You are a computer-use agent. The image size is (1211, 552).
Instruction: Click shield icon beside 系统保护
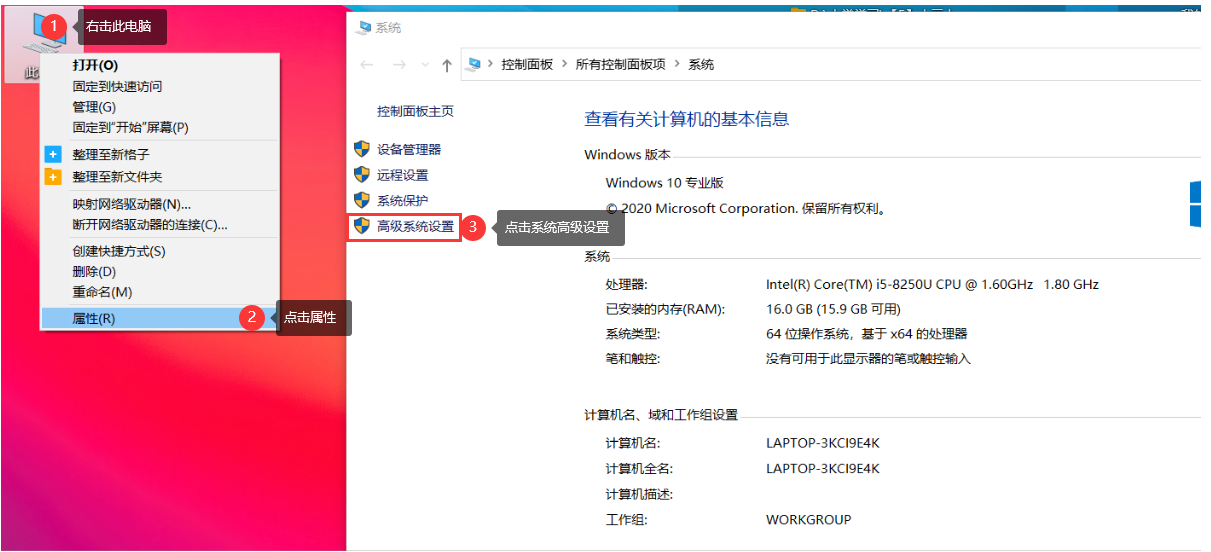pos(362,201)
